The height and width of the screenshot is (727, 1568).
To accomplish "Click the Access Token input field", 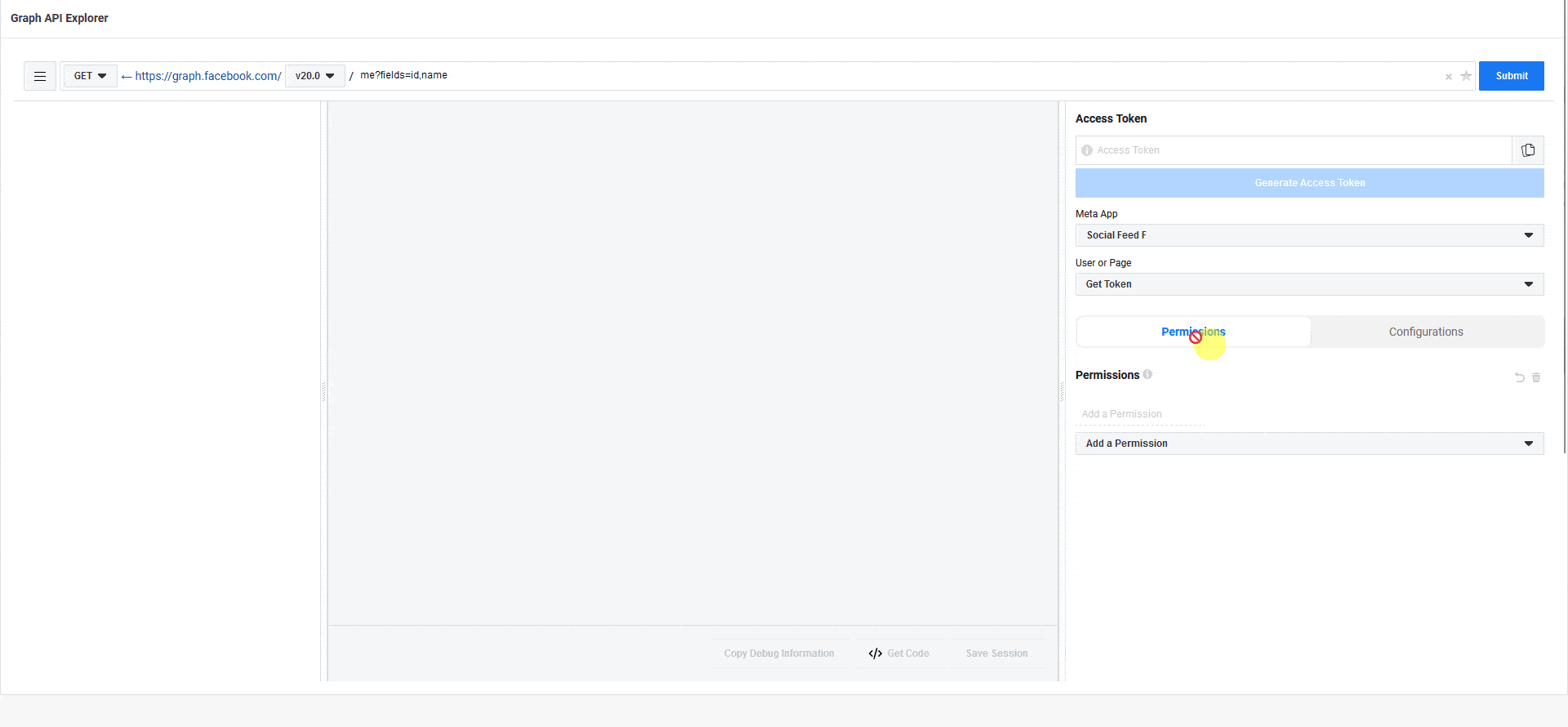I will coord(1294,150).
